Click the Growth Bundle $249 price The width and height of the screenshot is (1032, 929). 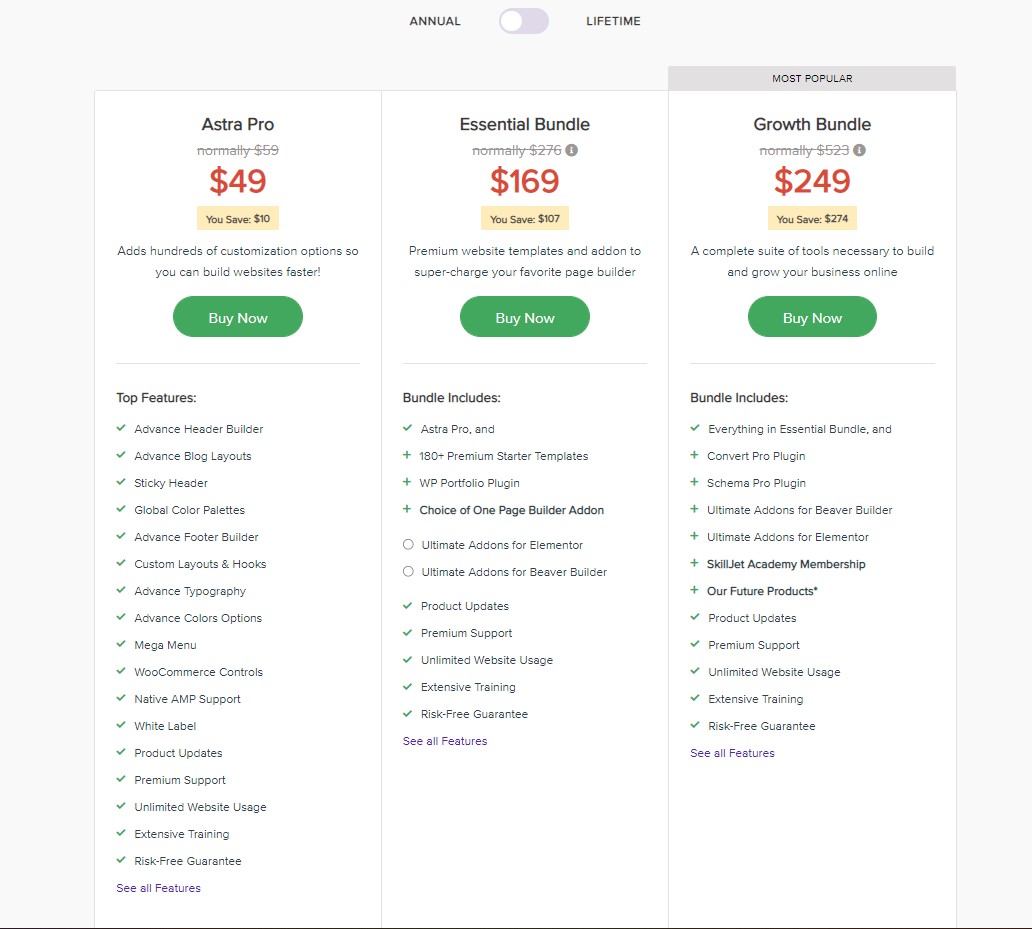coord(812,181)
